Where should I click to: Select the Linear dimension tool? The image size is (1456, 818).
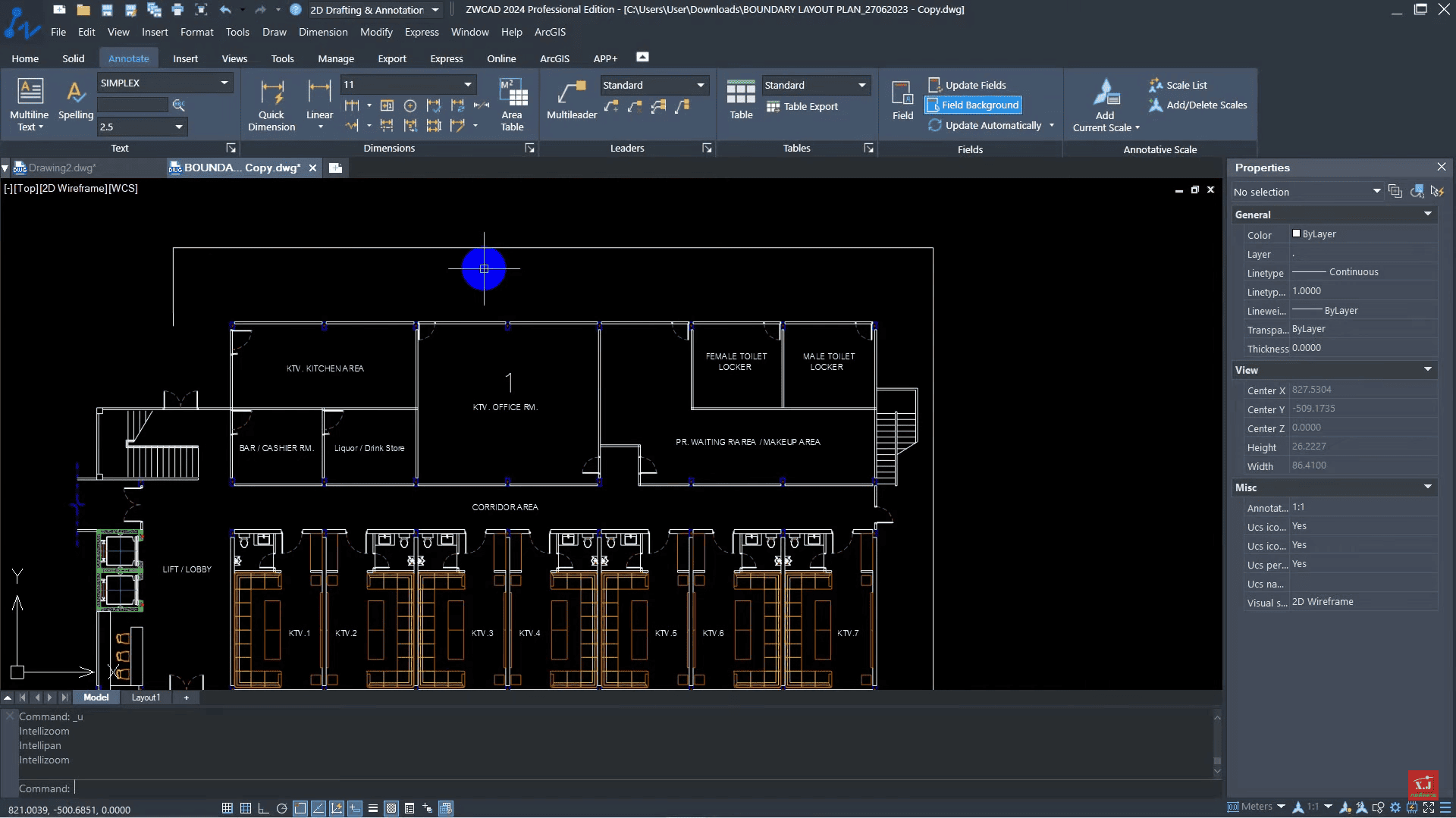coord(319,105)
